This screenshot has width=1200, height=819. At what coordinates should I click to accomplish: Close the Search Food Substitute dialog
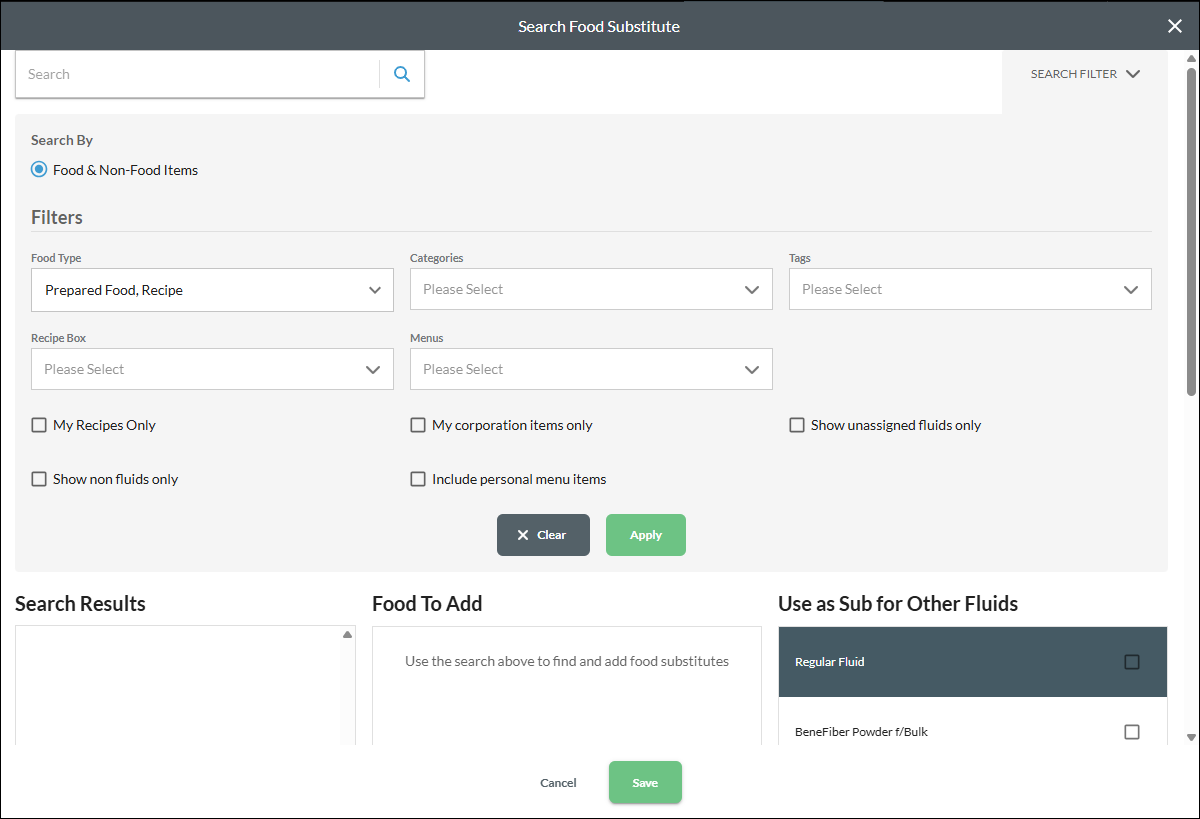(x=1175, y=26)
